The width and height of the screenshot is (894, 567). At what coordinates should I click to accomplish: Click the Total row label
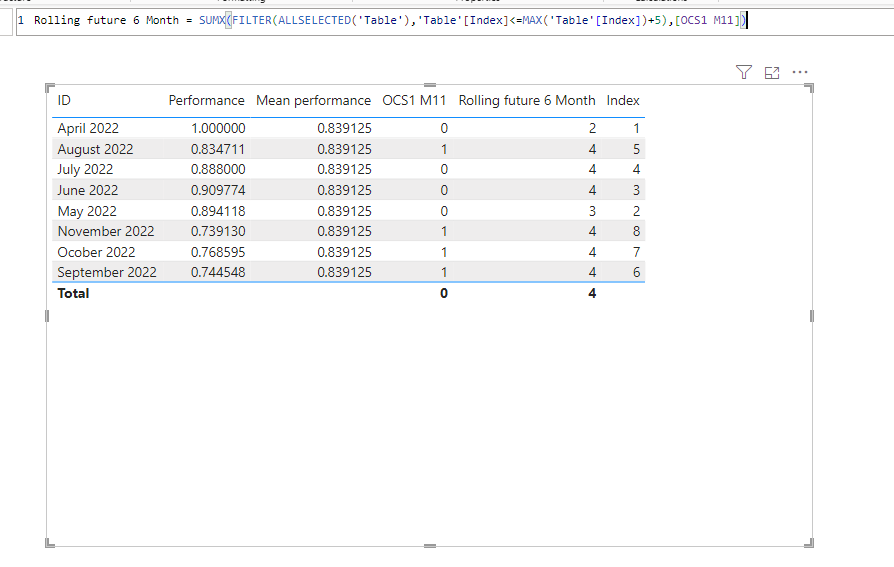(73, 293)
